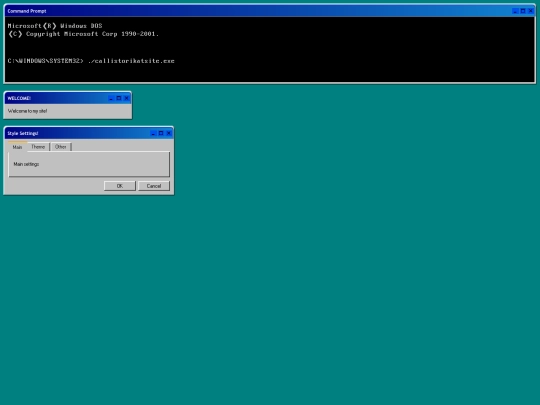
Task: Click the 'Microsoft(R) Windows DOS' line
Action: (x=55, y=26)
